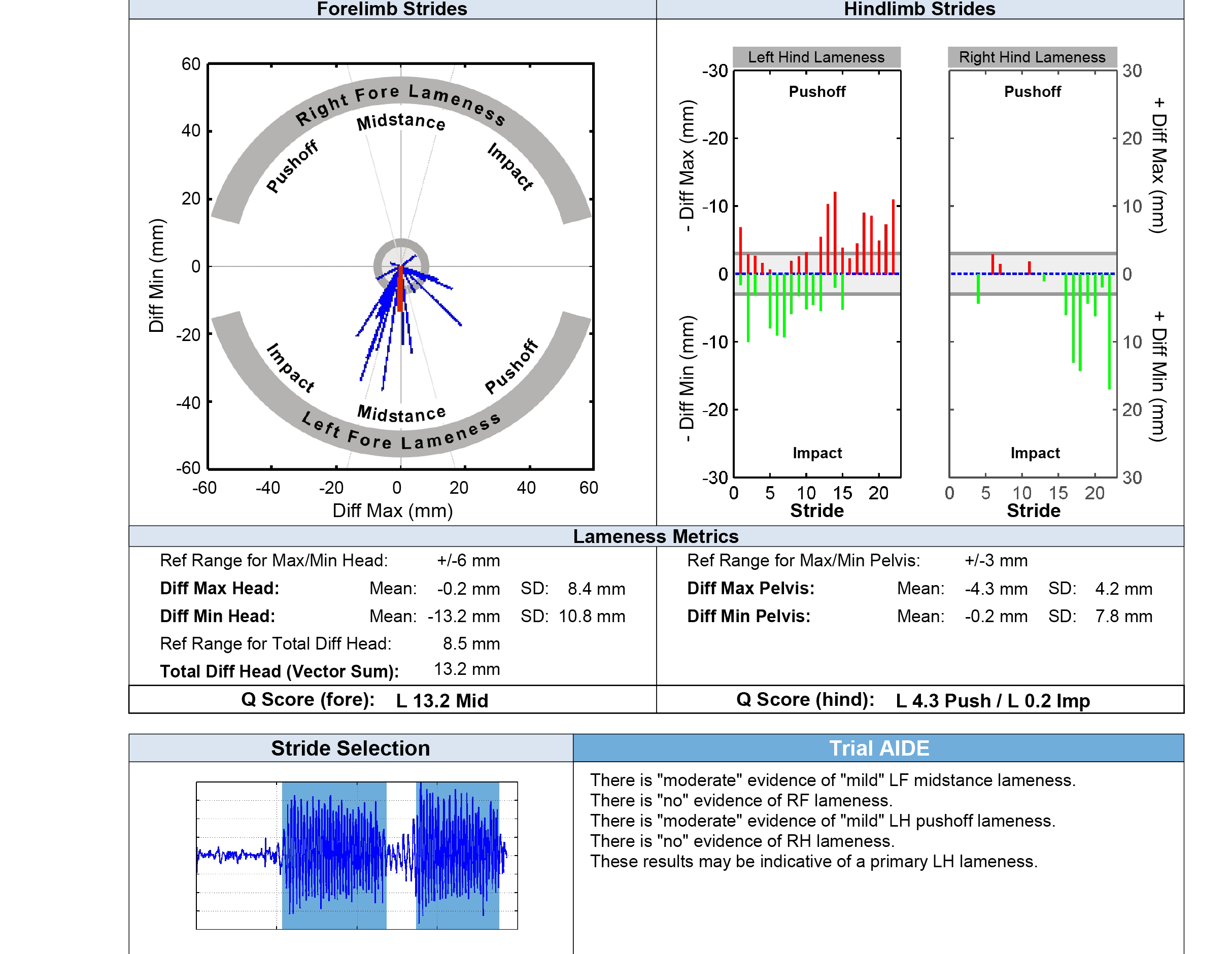Select the Right Hind Lameness chart label
The width and height of the screenshot is (1232, 954).
tap(1032, 57)
